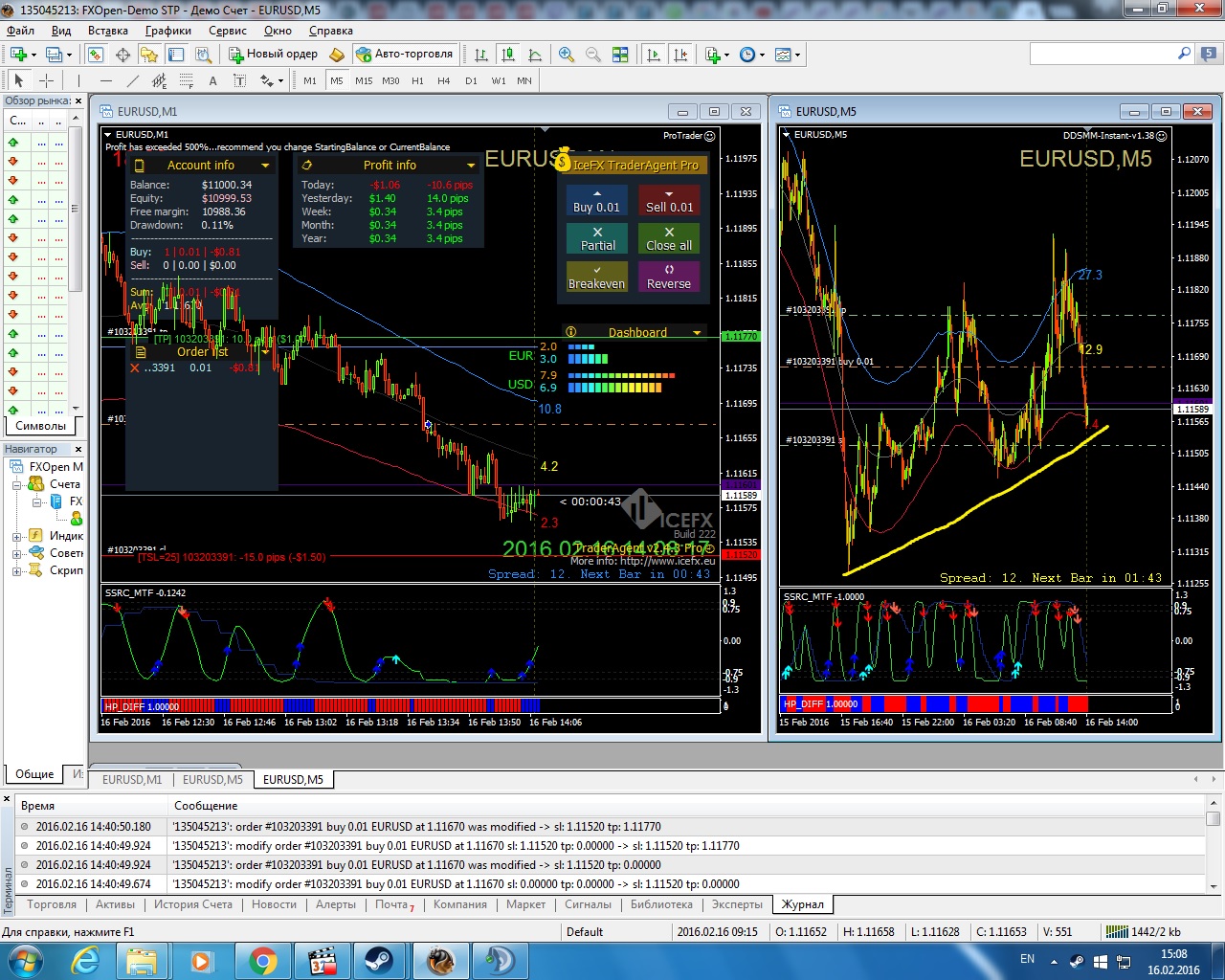This screenshot has height=980, width=1225.
Task: Select the equidistant channel tool
Action: pyautogui.click(x=159, y=80)
